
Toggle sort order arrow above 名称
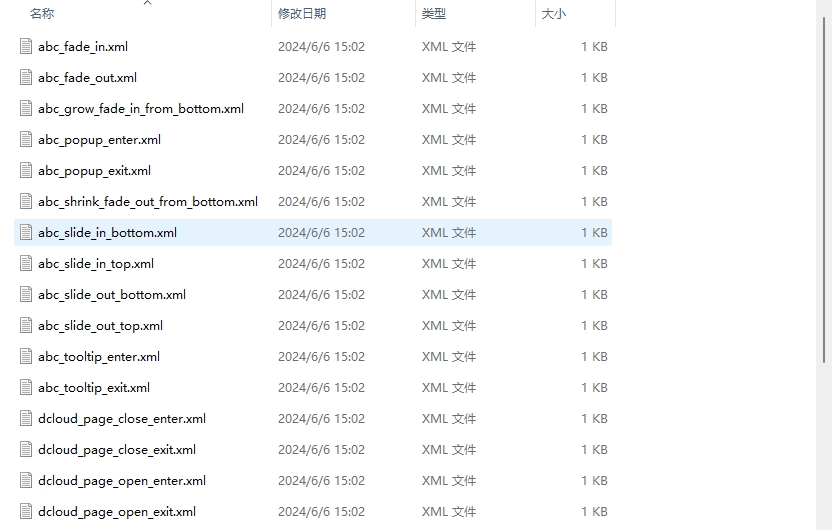click(x=148, y=3)
